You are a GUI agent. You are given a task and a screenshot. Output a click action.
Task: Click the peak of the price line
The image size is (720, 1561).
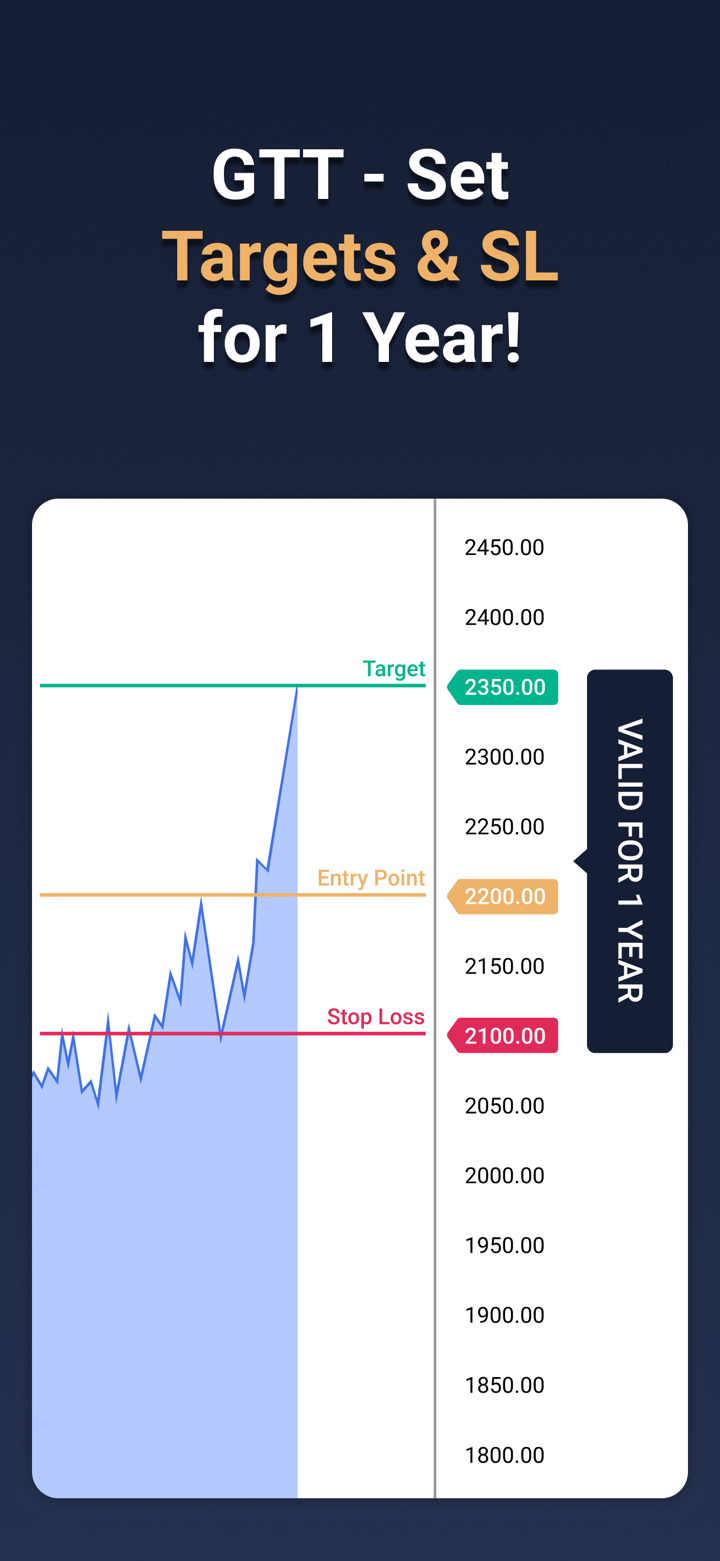click(296, 688)
